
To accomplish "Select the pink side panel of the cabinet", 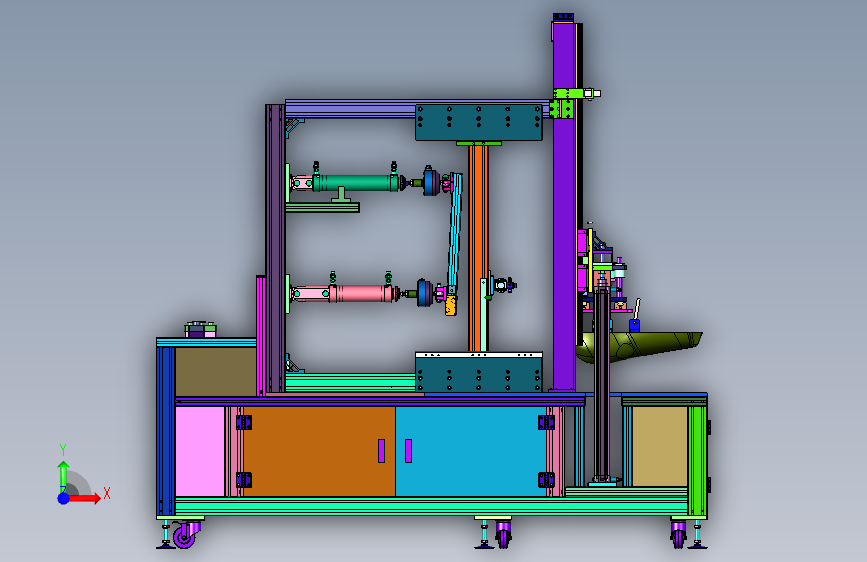I will click(200, 451).
